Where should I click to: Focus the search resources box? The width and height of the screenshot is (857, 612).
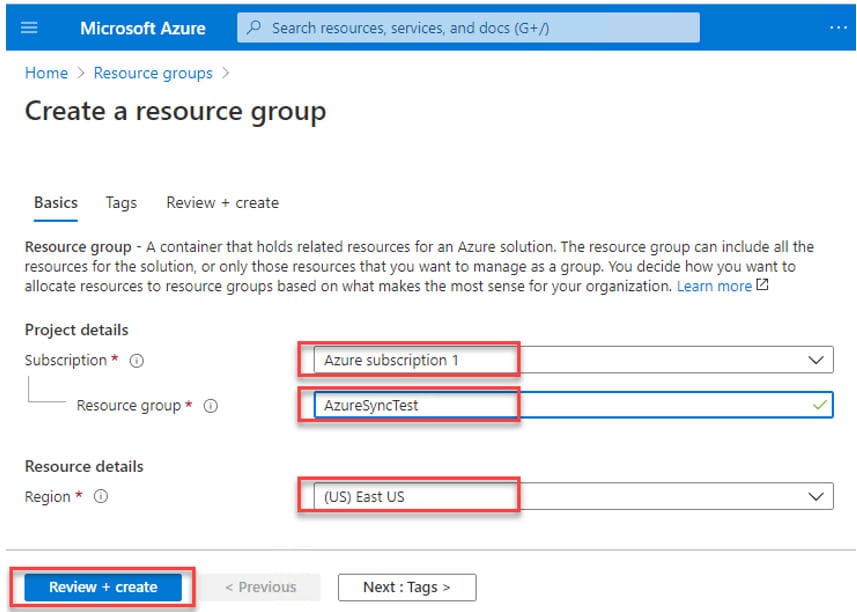click(468, 27)
